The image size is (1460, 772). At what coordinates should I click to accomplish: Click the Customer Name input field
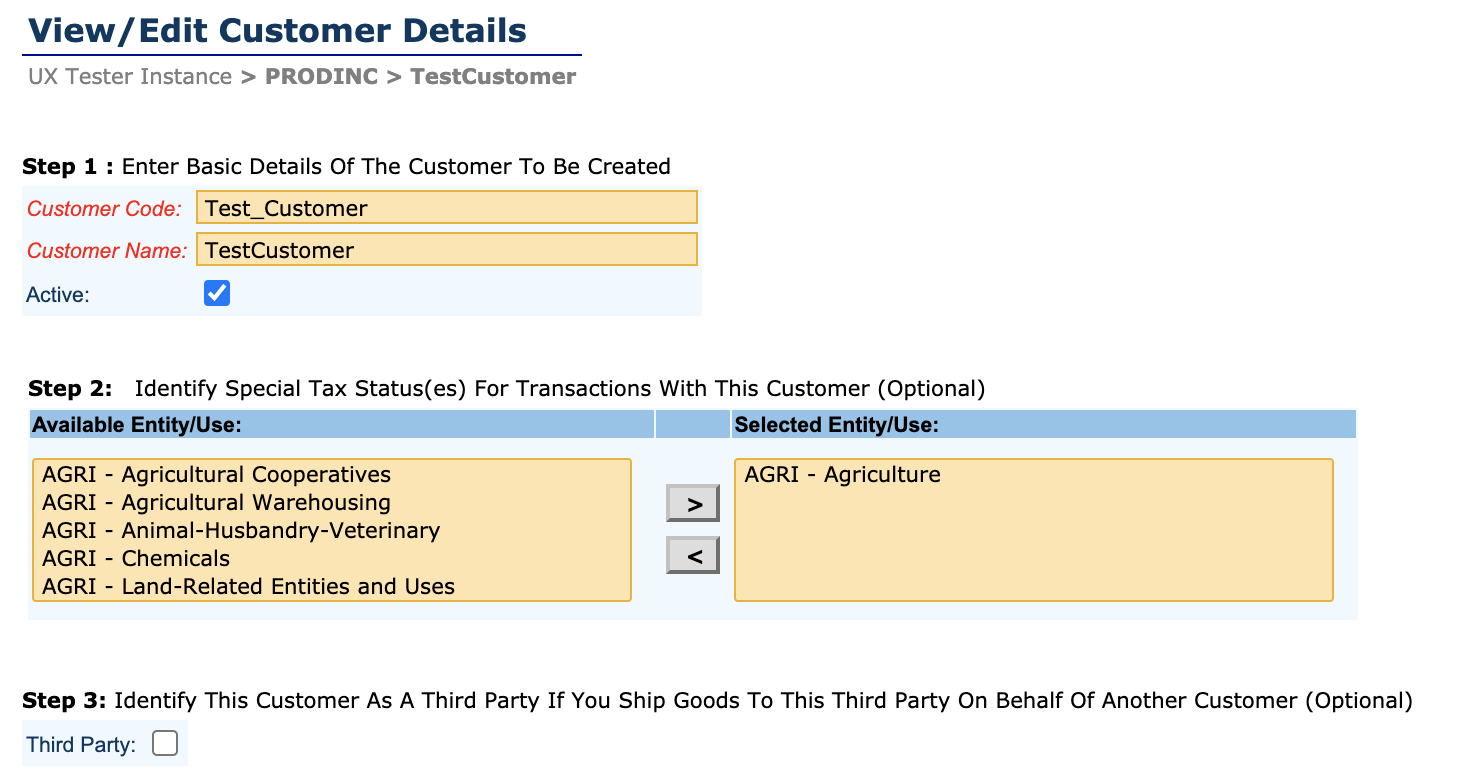click(446, 249)
